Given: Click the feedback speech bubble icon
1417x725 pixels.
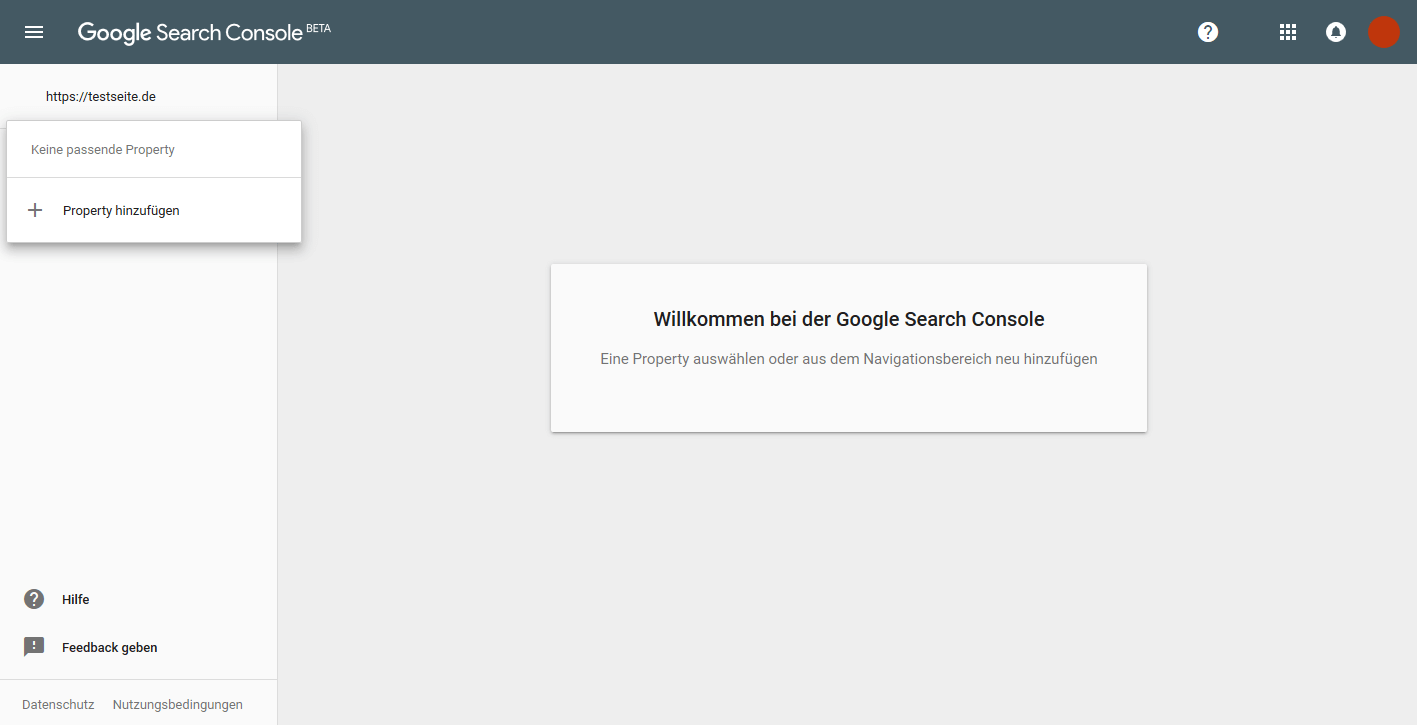Looking at the screenshot, I should click(x=34, y=647).
